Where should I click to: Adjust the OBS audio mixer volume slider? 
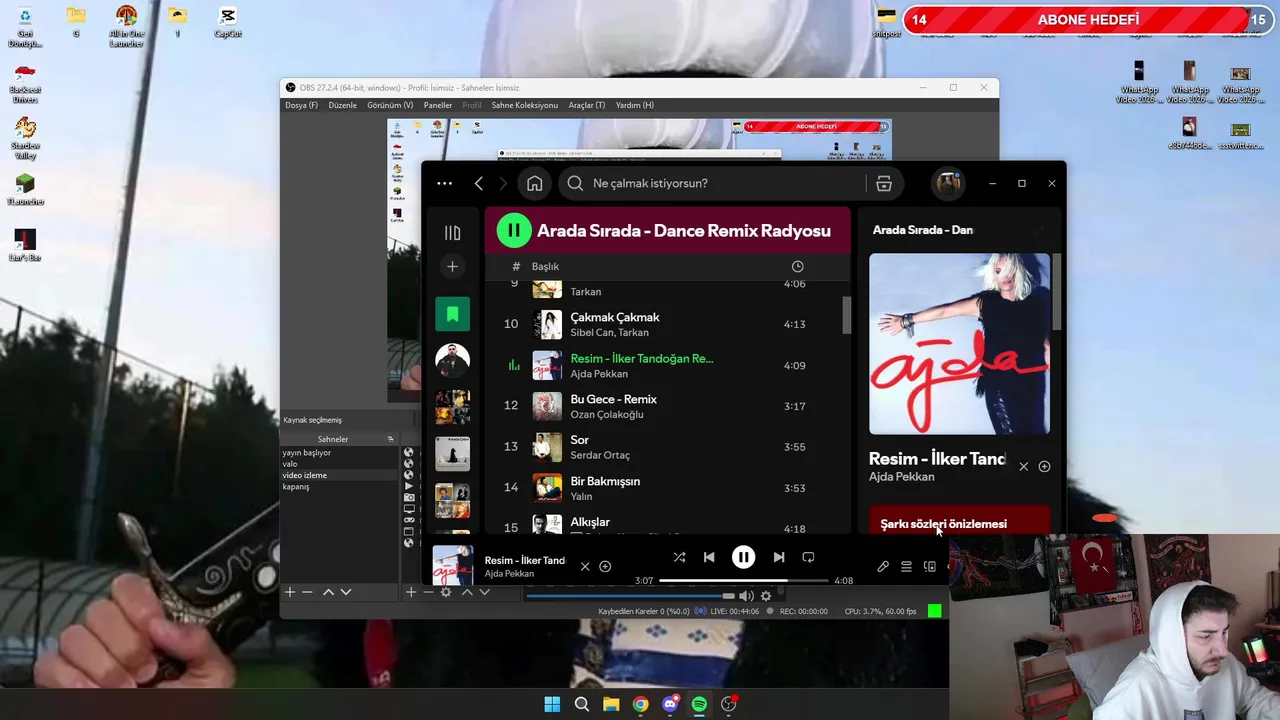pos(630,596)
